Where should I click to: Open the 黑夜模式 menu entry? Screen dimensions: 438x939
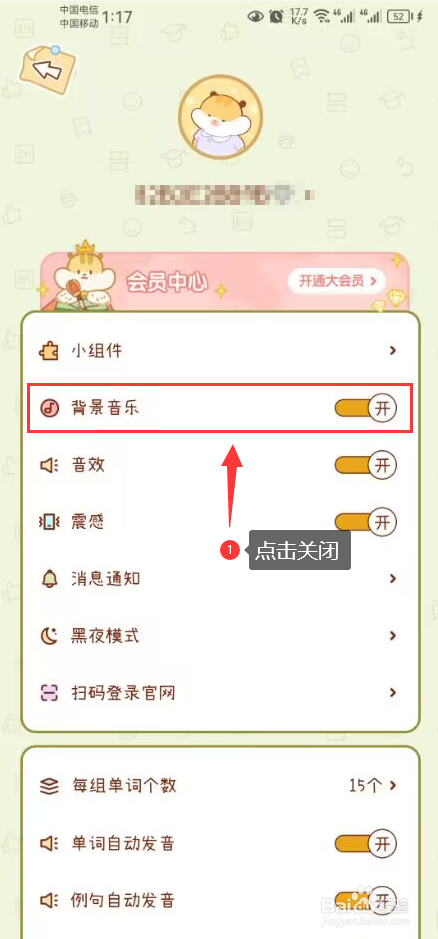tap(220, 636)
